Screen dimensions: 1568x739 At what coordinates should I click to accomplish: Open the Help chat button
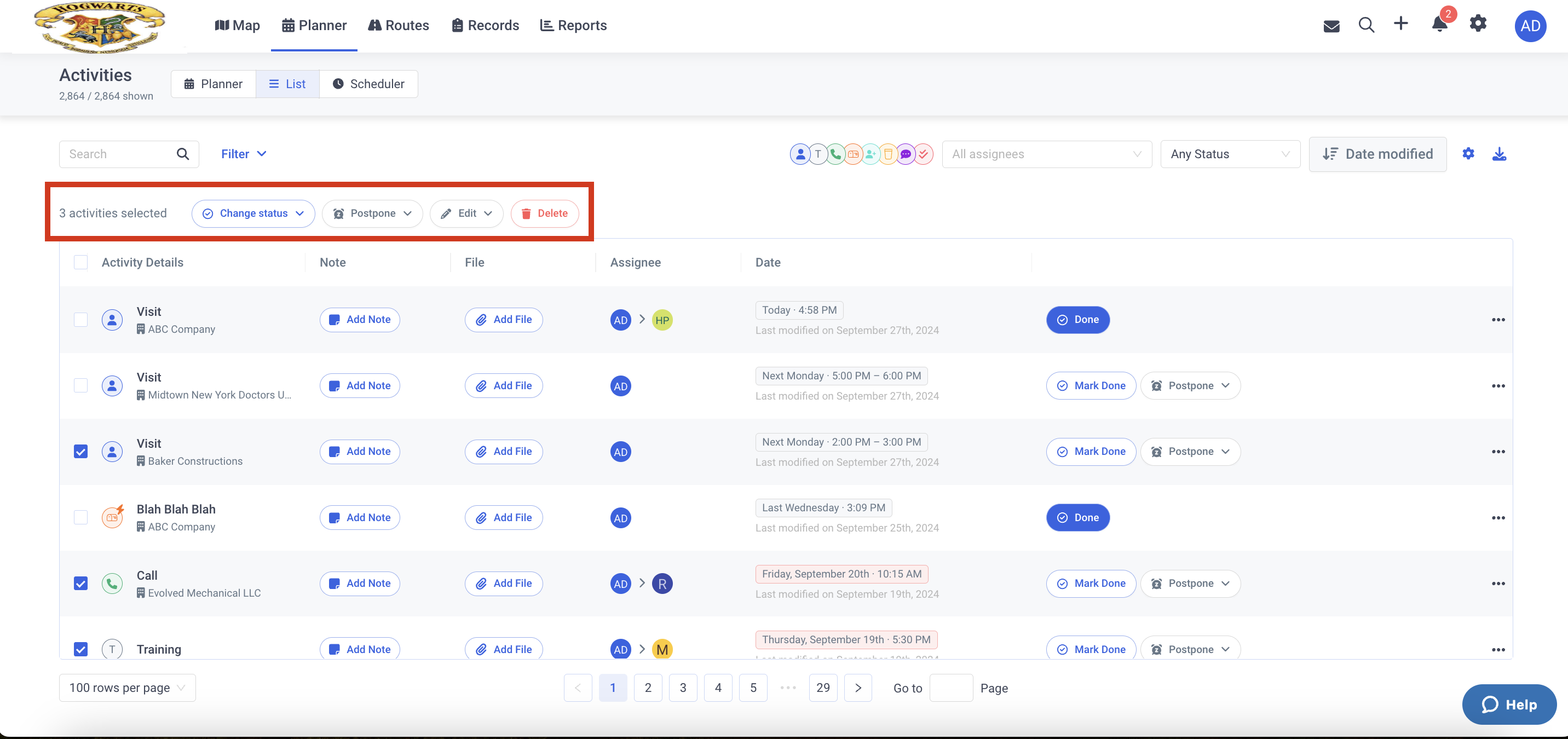(x=1509, y=705)
